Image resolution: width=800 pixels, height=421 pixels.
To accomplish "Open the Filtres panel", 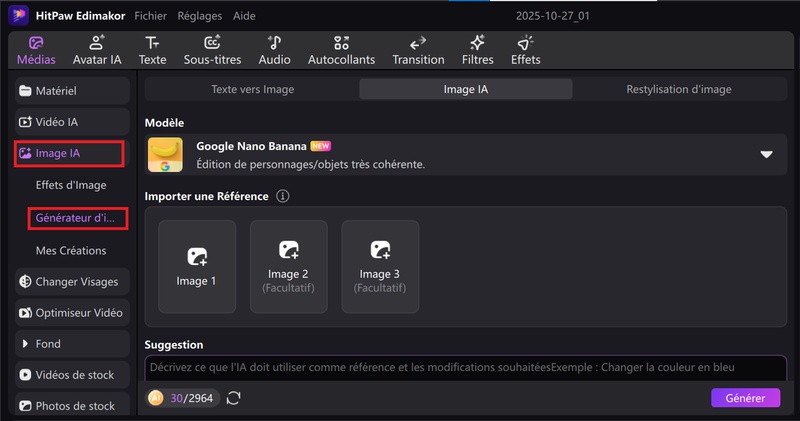I will tap(478, 51).
